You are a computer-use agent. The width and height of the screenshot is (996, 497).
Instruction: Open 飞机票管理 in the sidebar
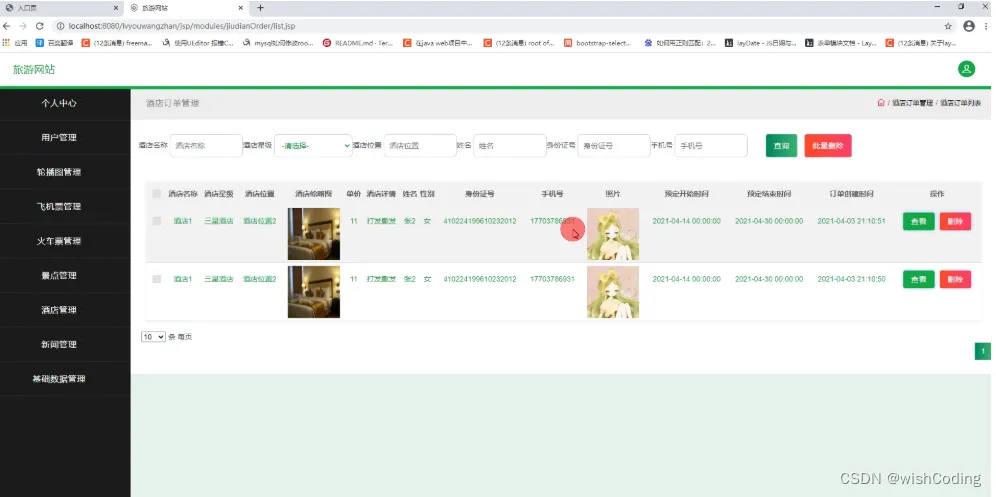pos(59,207)
